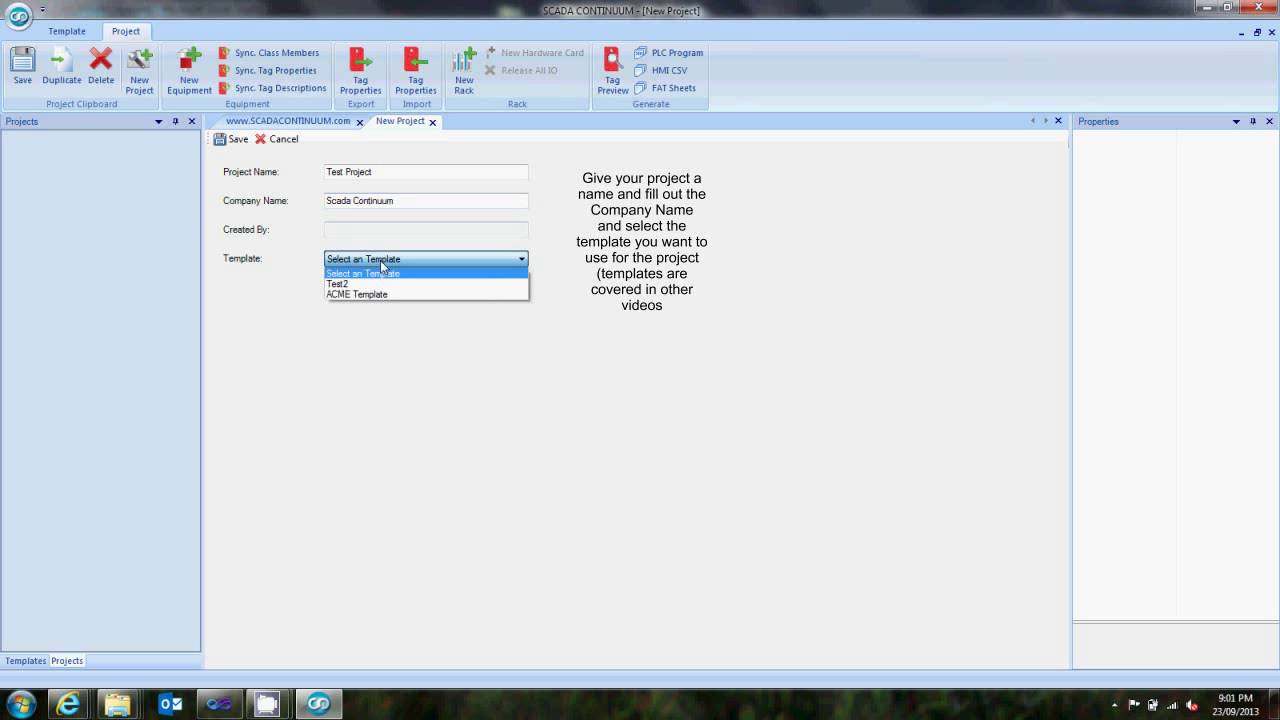Cancel the new project form
Screen dimensions: 1280x720
(277, 139)
